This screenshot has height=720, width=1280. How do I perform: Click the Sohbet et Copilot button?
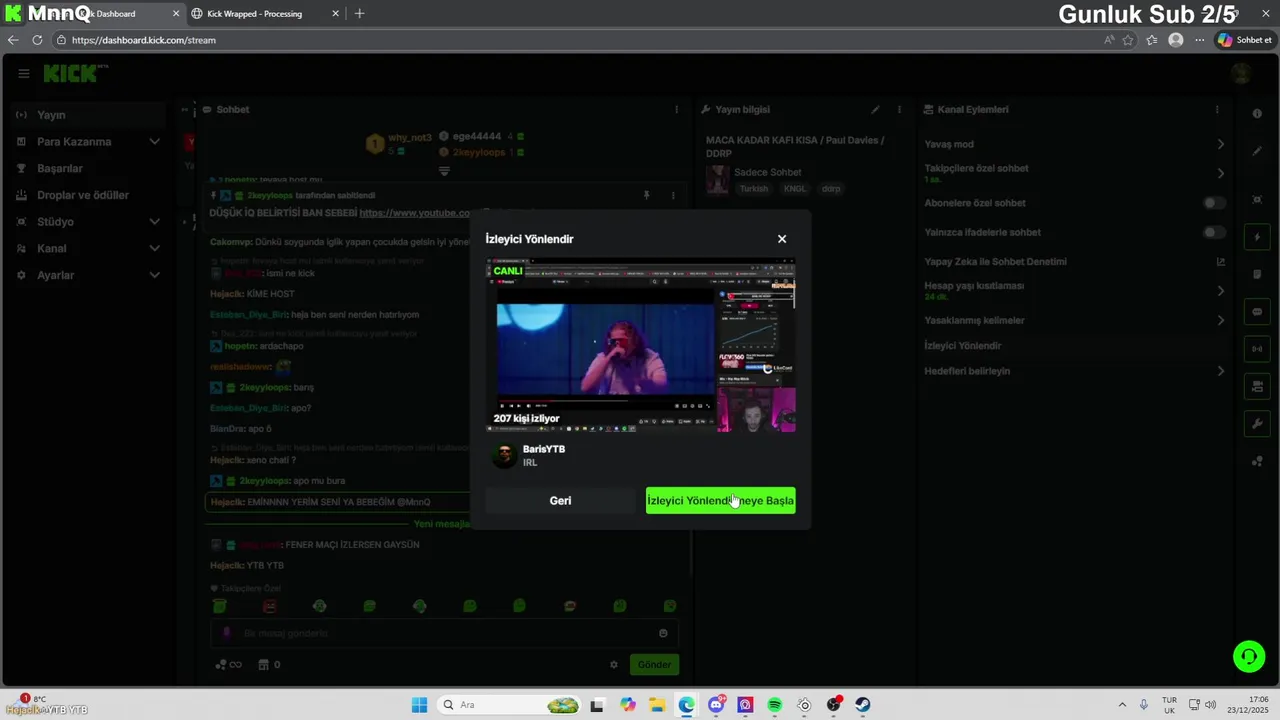click(x=1245, y=40)
